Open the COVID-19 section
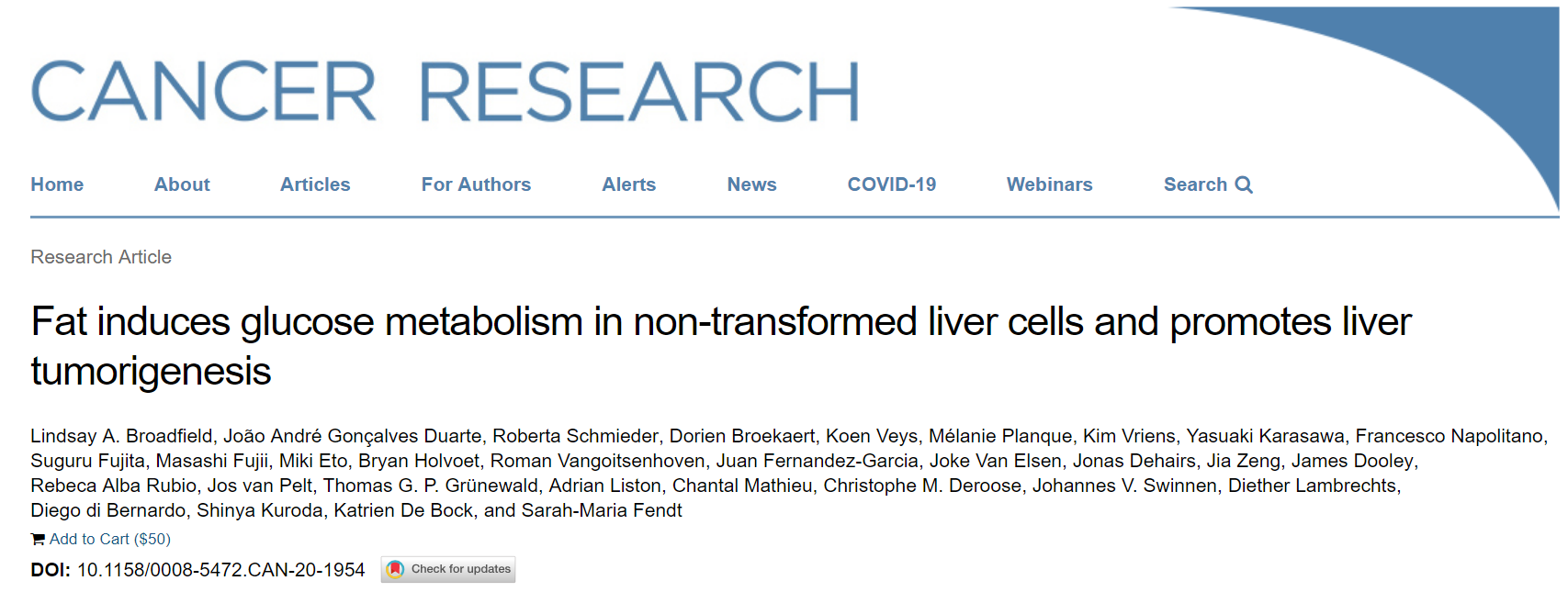 (x=891, y=184)
